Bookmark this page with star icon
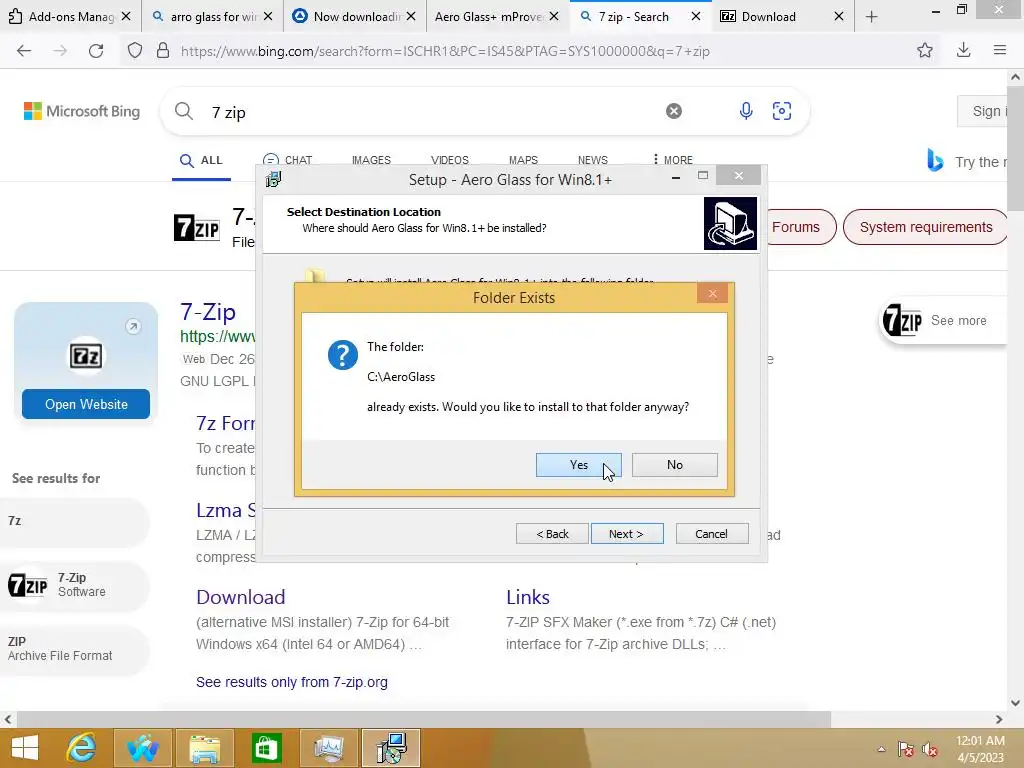Viewport: 1024px width, 768px height. coord(925,50)
